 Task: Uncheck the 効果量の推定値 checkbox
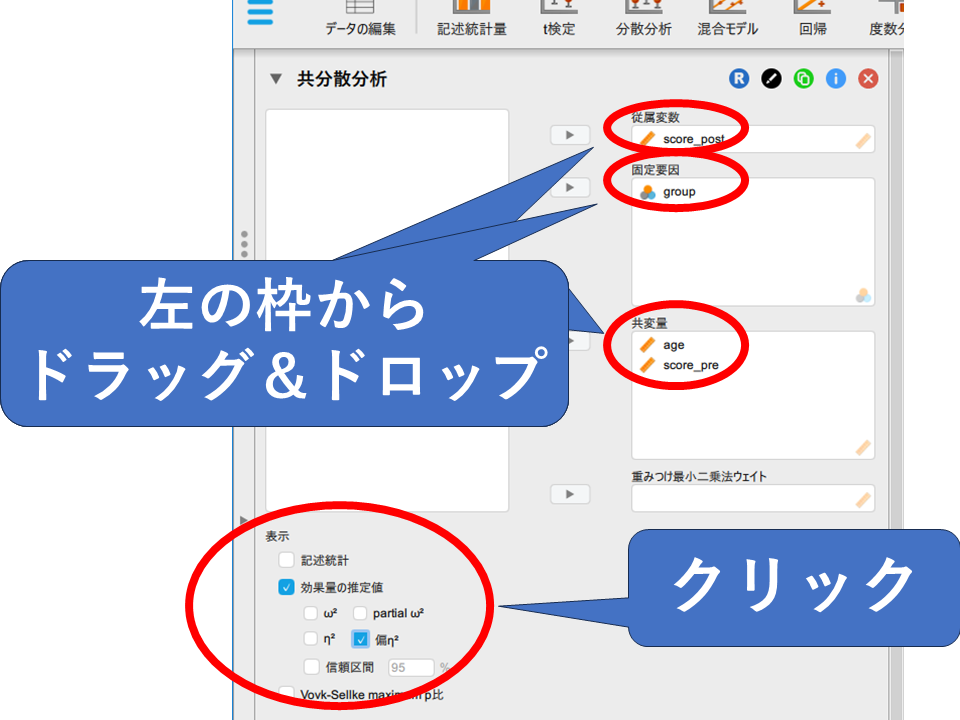coord(287,587)
